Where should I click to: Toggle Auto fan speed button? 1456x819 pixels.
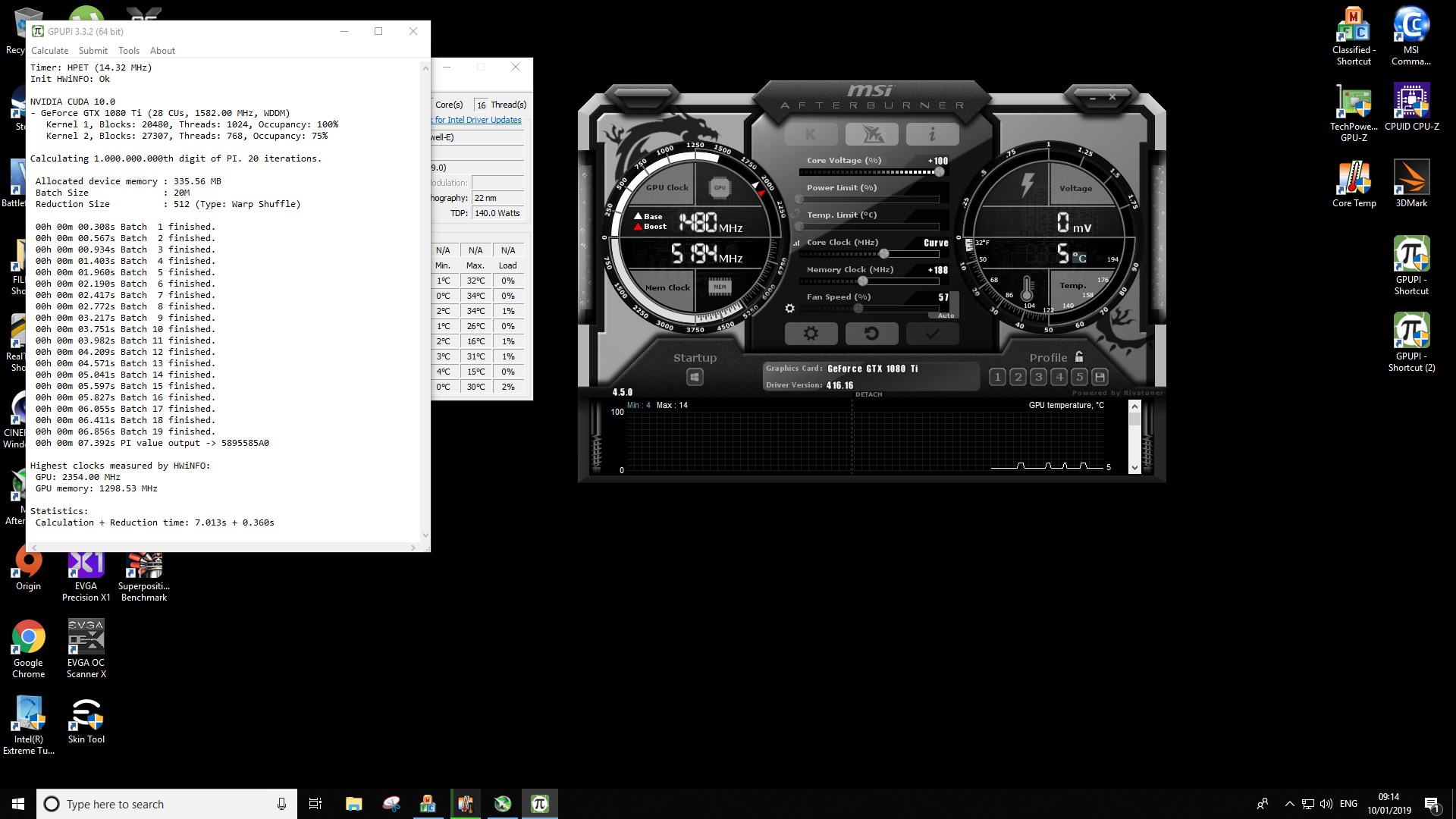[946, 315]
